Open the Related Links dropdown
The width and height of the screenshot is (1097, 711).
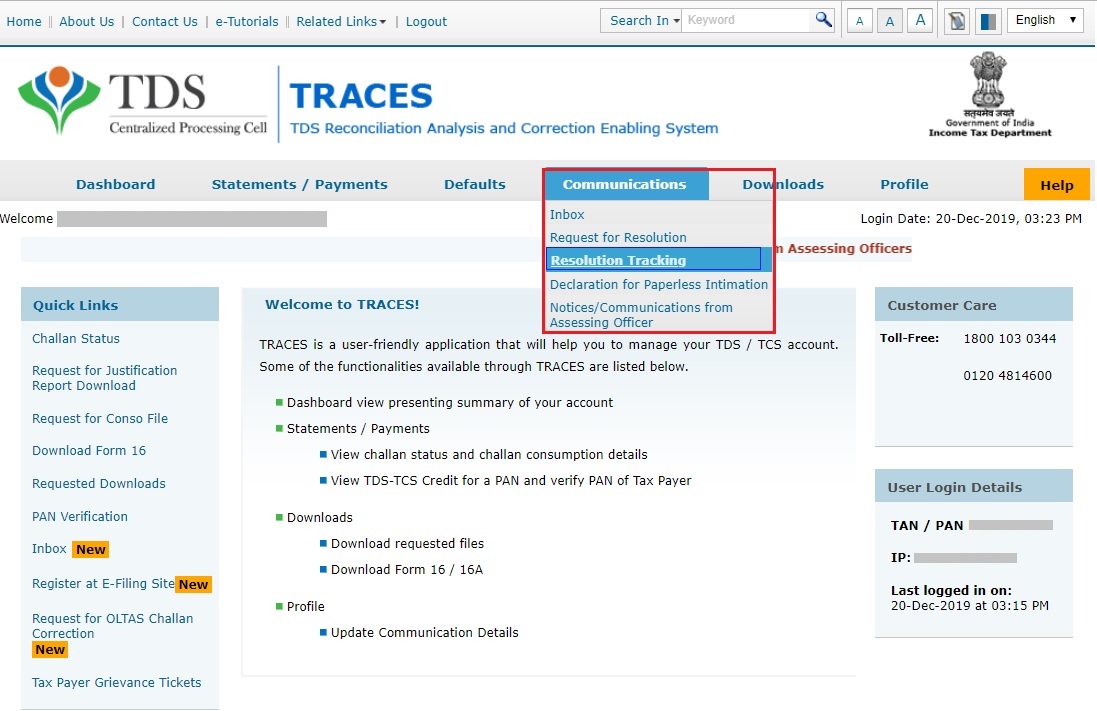click(x=341, y=21)
